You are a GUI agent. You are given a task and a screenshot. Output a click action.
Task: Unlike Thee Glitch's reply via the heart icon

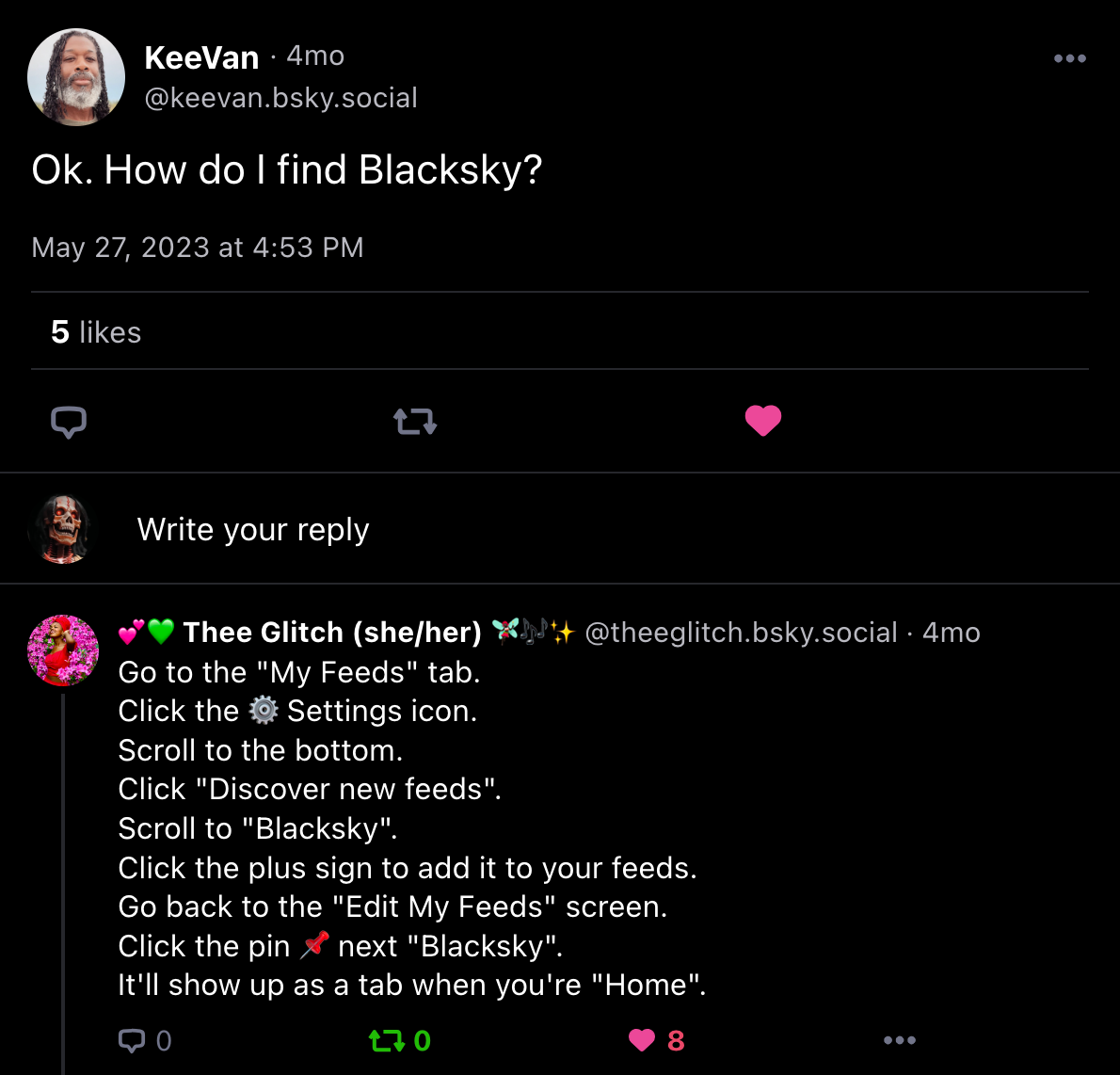(642, 1040)
